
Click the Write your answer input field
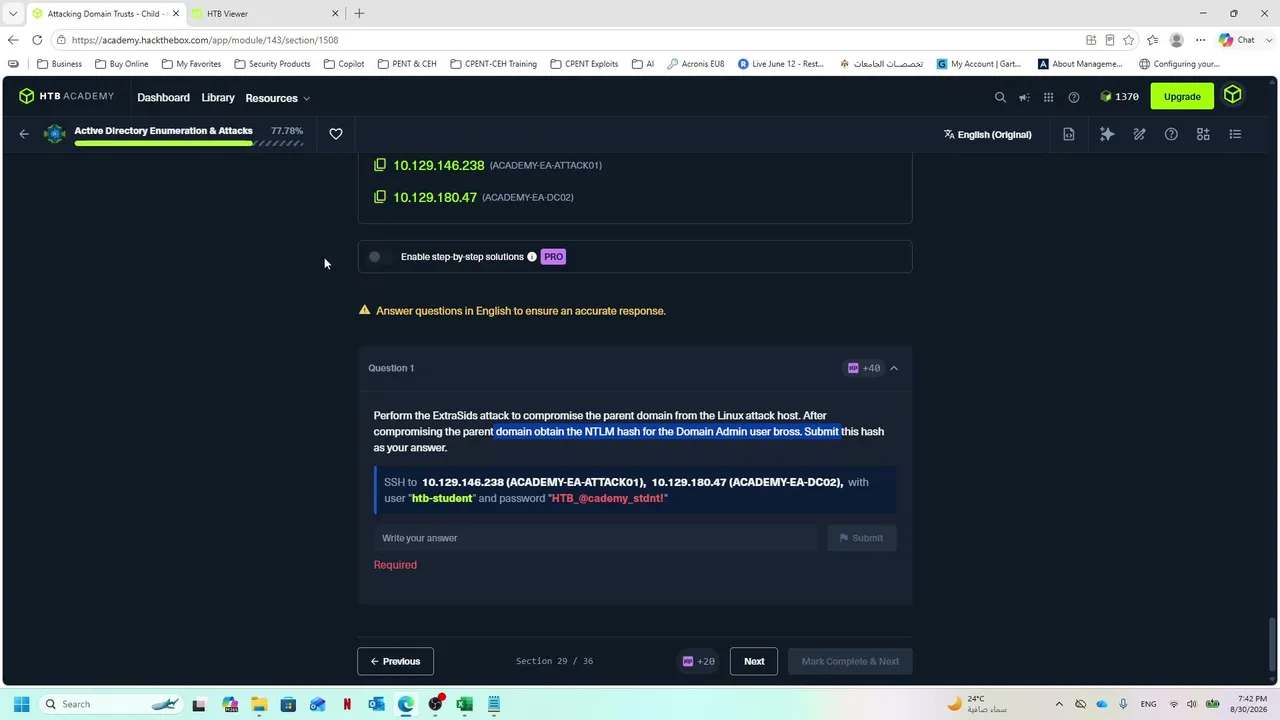coord(595,538)
